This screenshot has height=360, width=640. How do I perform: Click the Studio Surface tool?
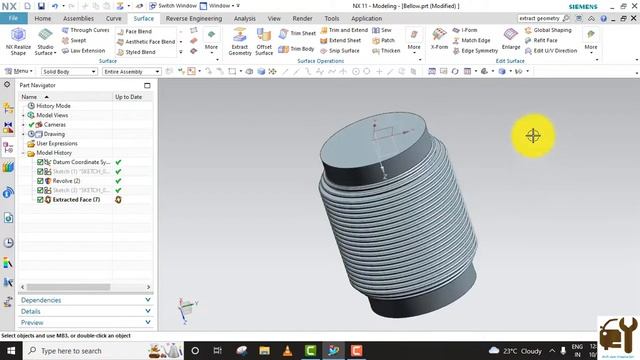45,42
